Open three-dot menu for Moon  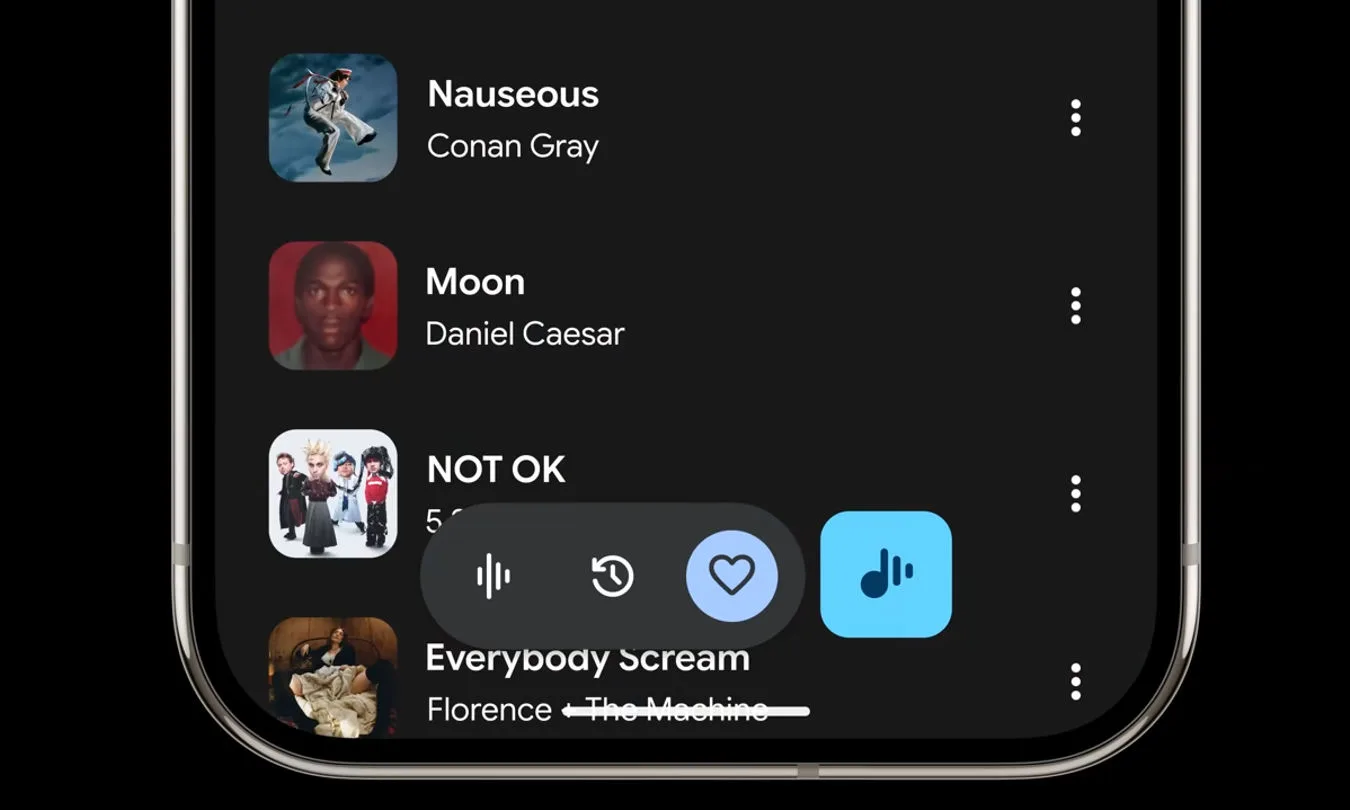(1076, 306)
